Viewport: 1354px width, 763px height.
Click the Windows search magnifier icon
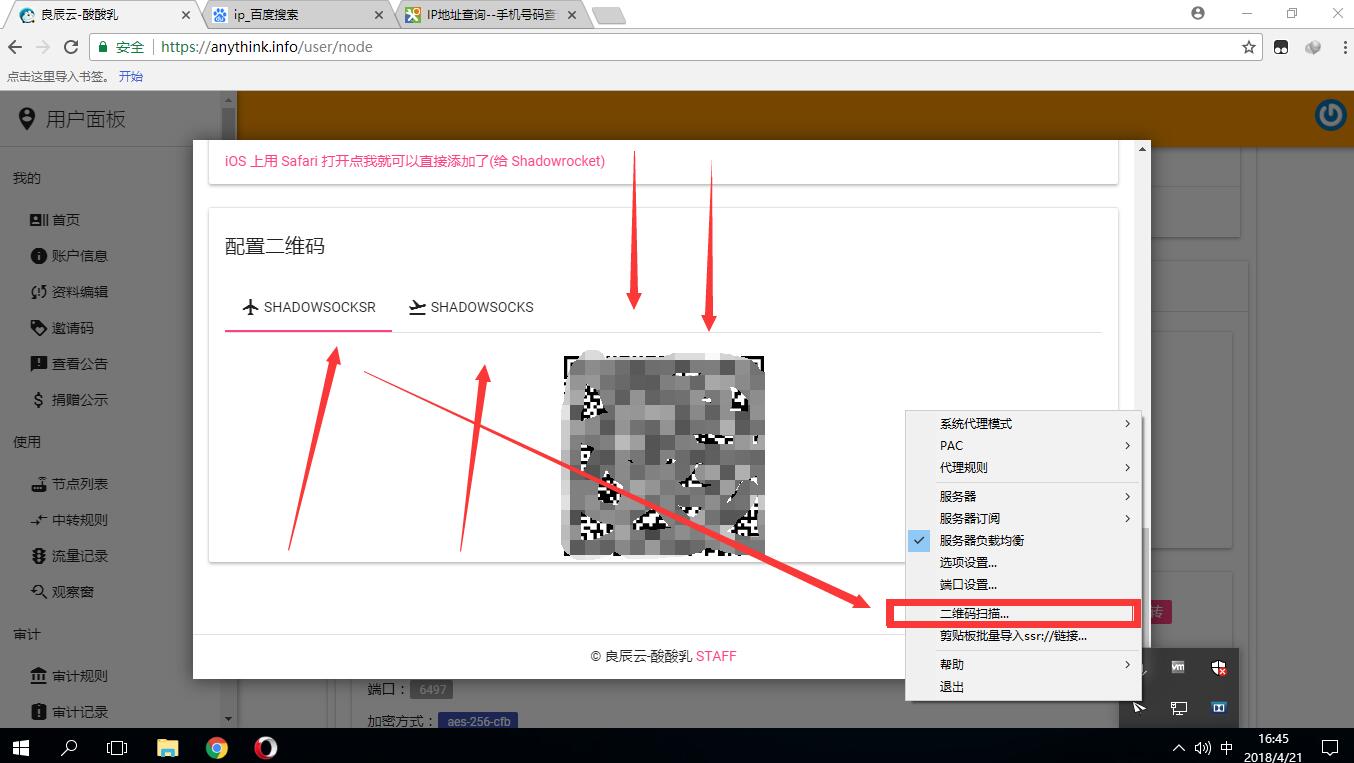[70, 747]
